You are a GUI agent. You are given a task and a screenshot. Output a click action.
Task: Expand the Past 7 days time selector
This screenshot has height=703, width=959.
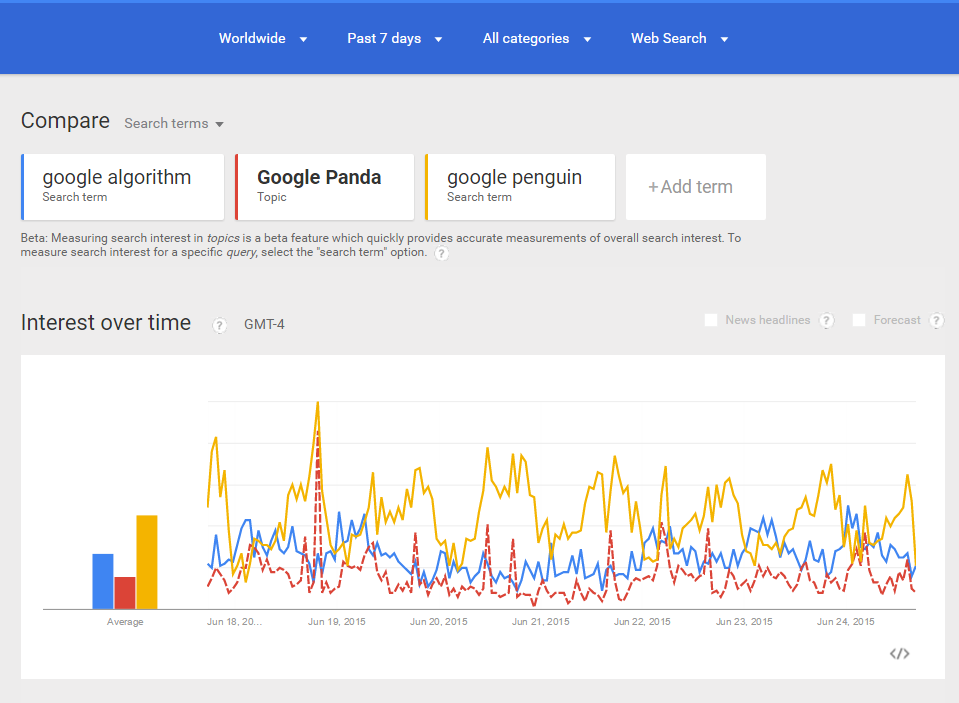394,38
